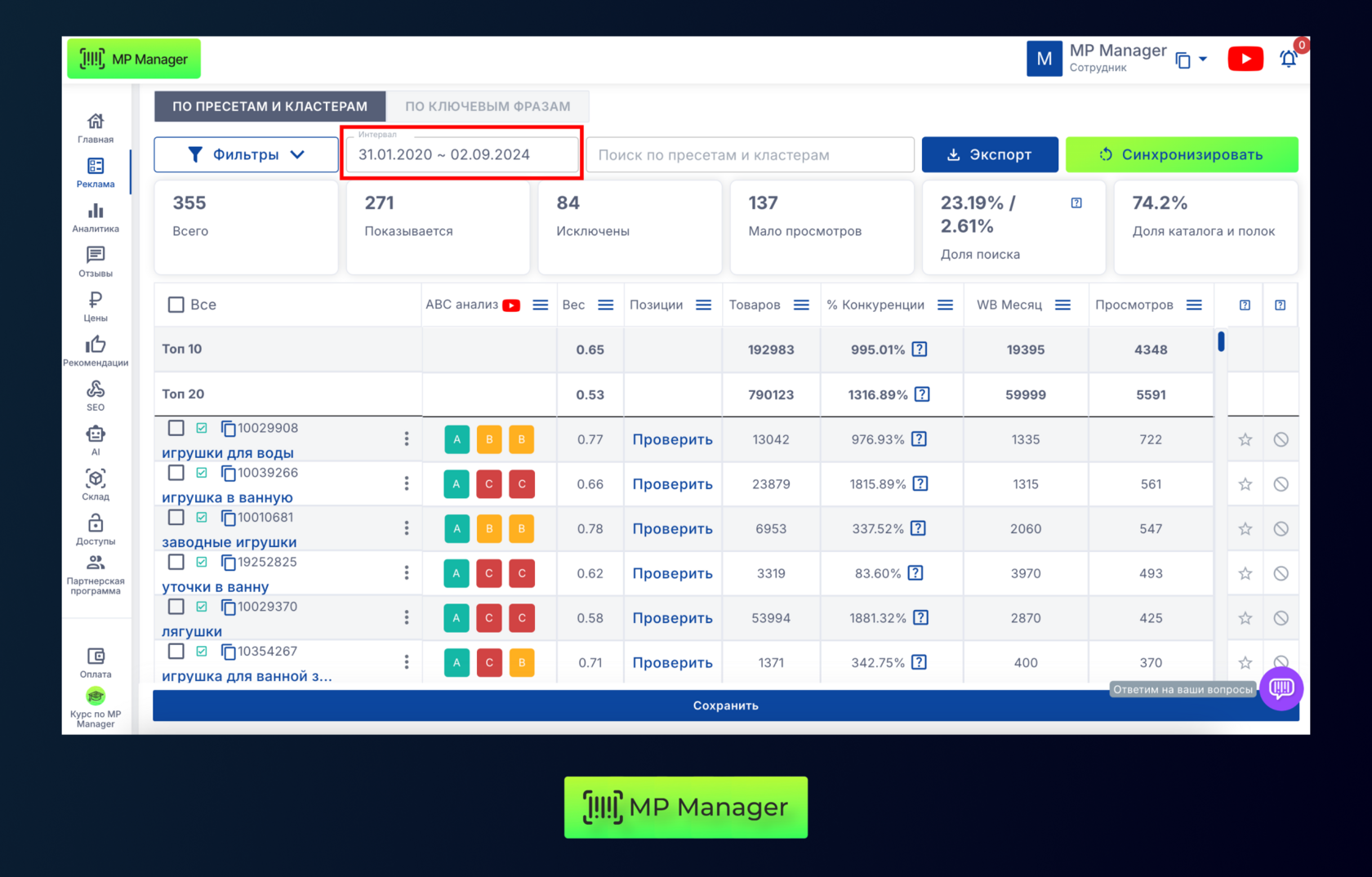1372x877 pixels.
Task: Go to Склад in sidebar
Action: click(96, 484)
